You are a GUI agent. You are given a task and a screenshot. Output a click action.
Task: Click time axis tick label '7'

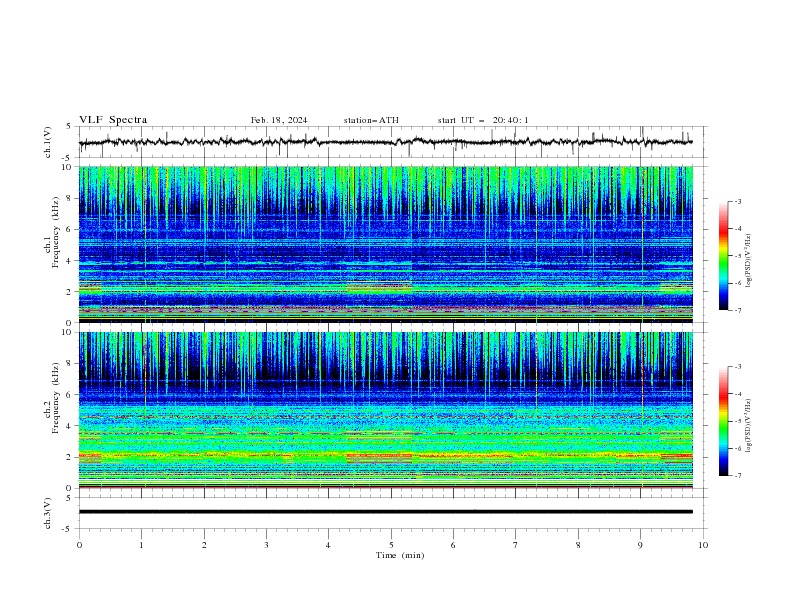click(516, 545)
